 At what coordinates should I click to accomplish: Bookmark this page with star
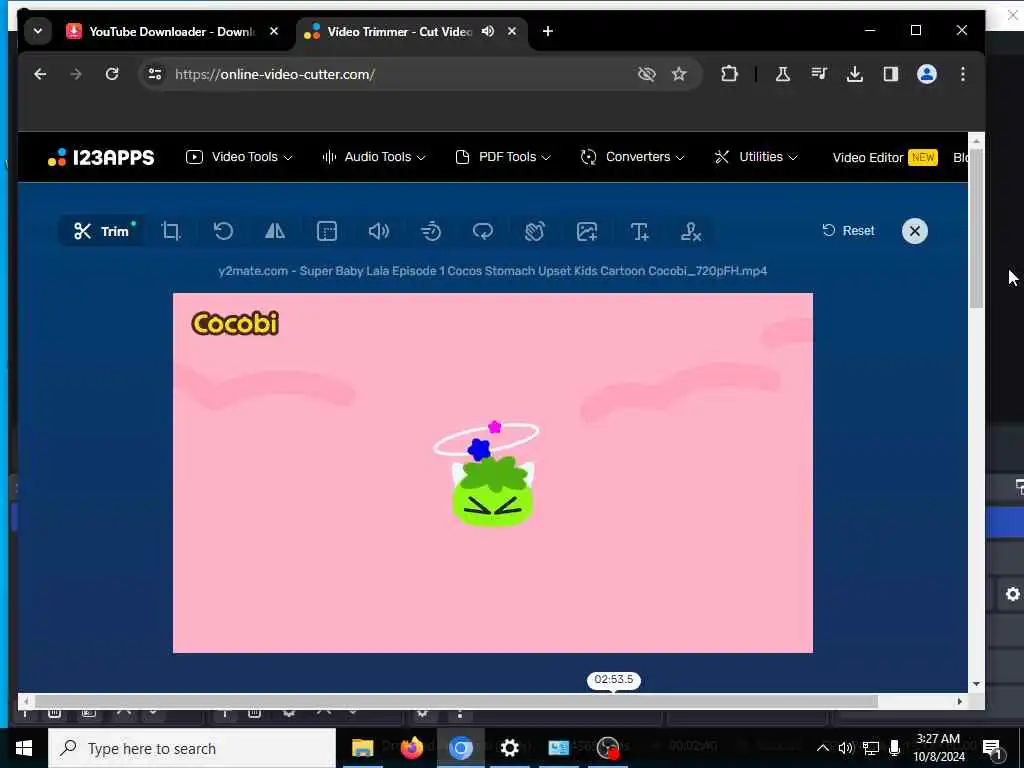click(679, 74)
